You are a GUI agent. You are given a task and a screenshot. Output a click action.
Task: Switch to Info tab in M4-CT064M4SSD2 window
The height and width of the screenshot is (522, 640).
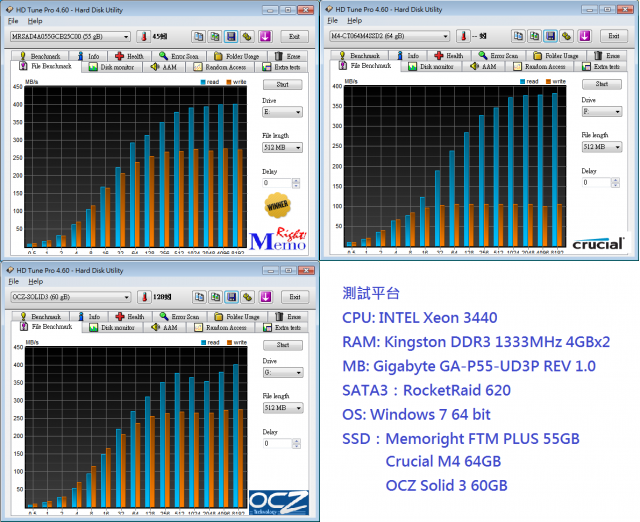pyautogui.click(x=408, y=56)
